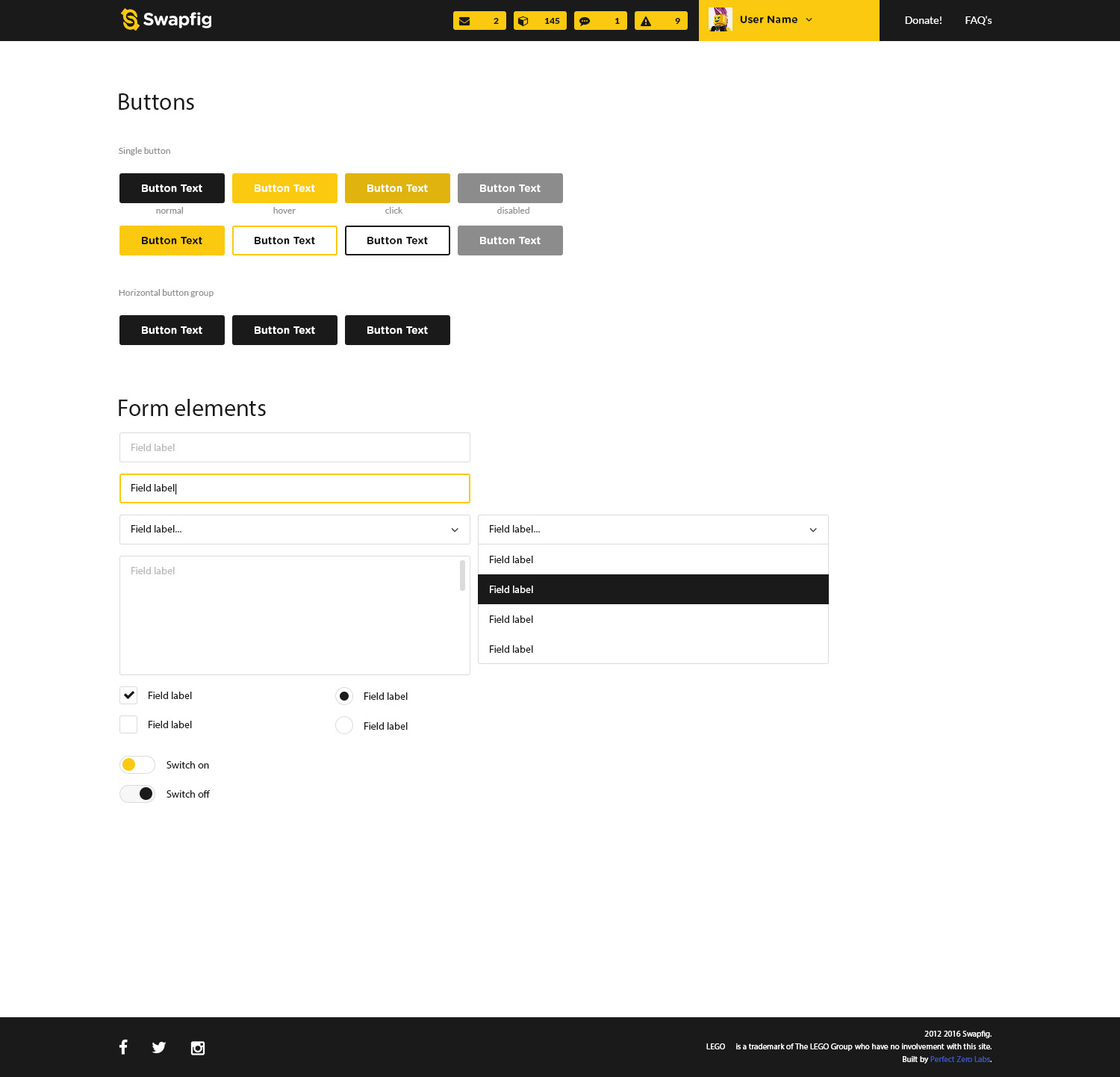Click the warning alerts icon showing 9

coord(645,20)
